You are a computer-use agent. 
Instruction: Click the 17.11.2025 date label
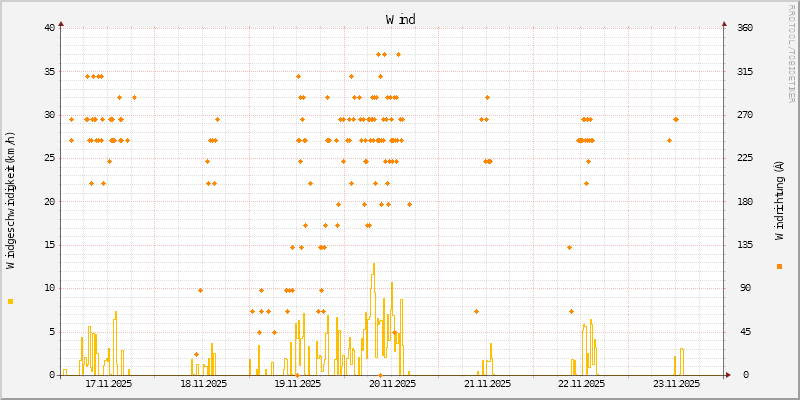coord(109,383)
